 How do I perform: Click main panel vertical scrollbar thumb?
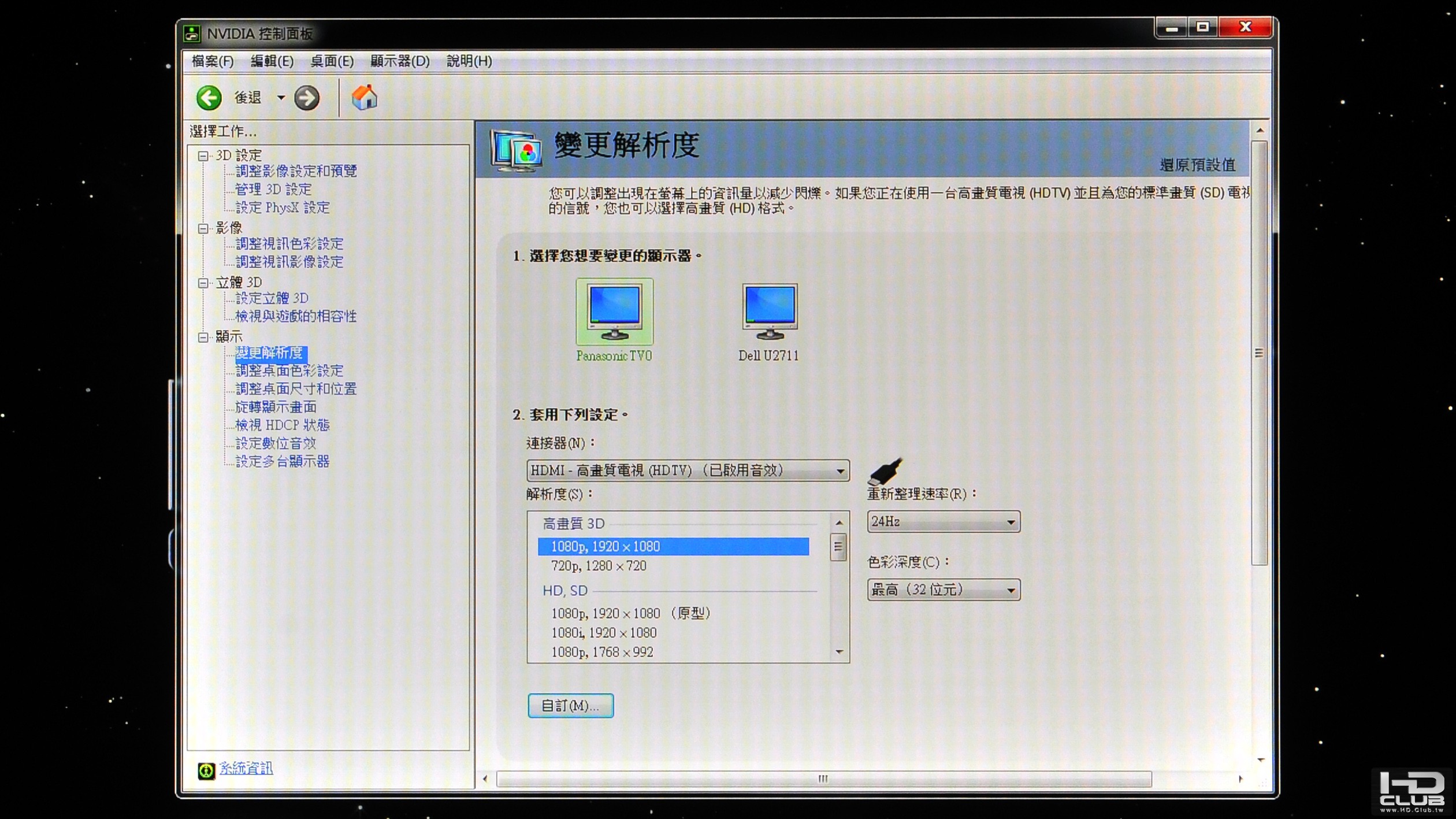[x=1260, y=353]
